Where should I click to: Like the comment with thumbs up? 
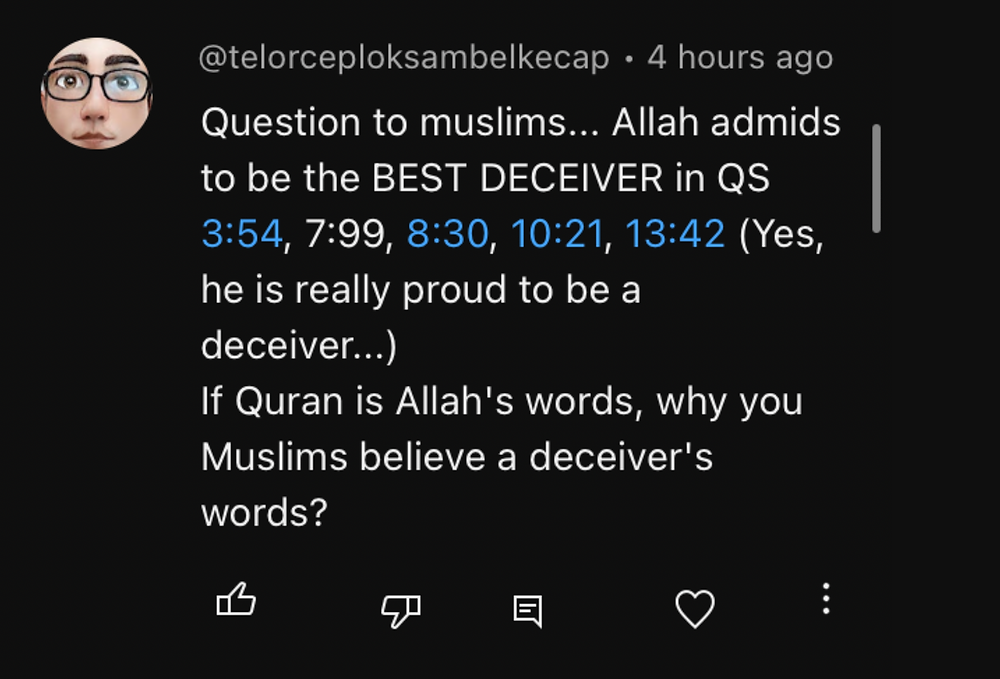click(x=236, y=602)
